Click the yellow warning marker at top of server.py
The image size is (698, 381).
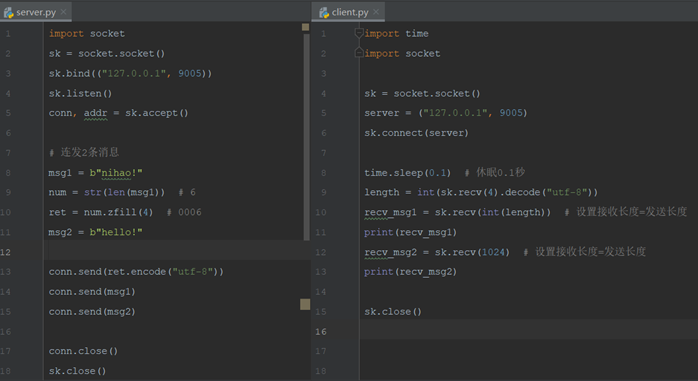pos(305,27)
